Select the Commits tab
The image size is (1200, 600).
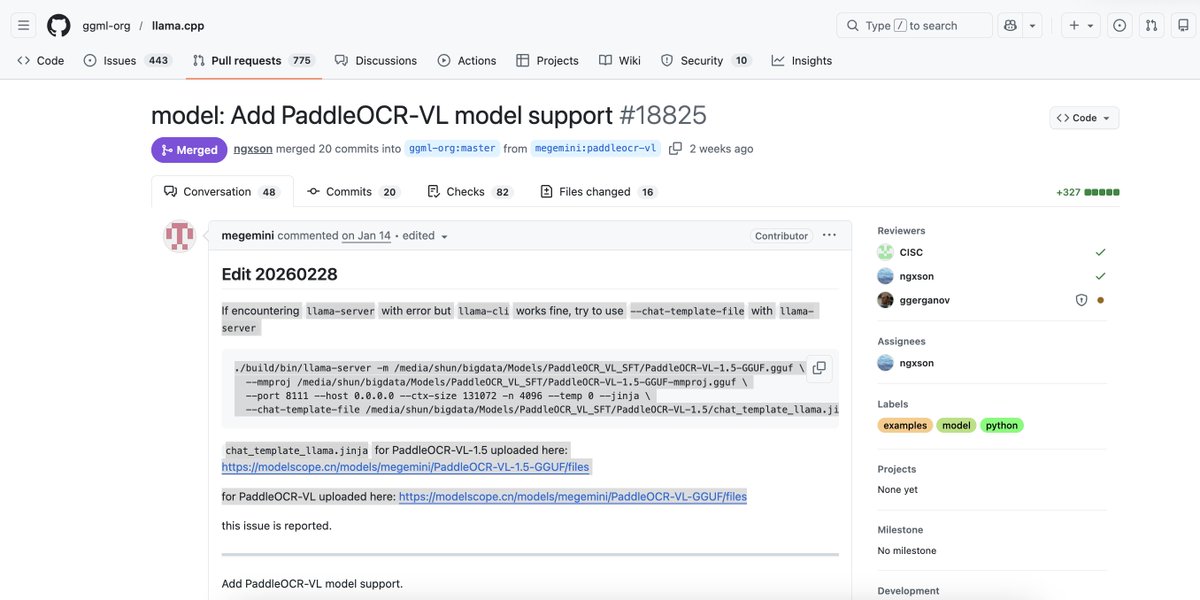click(353, 192)
